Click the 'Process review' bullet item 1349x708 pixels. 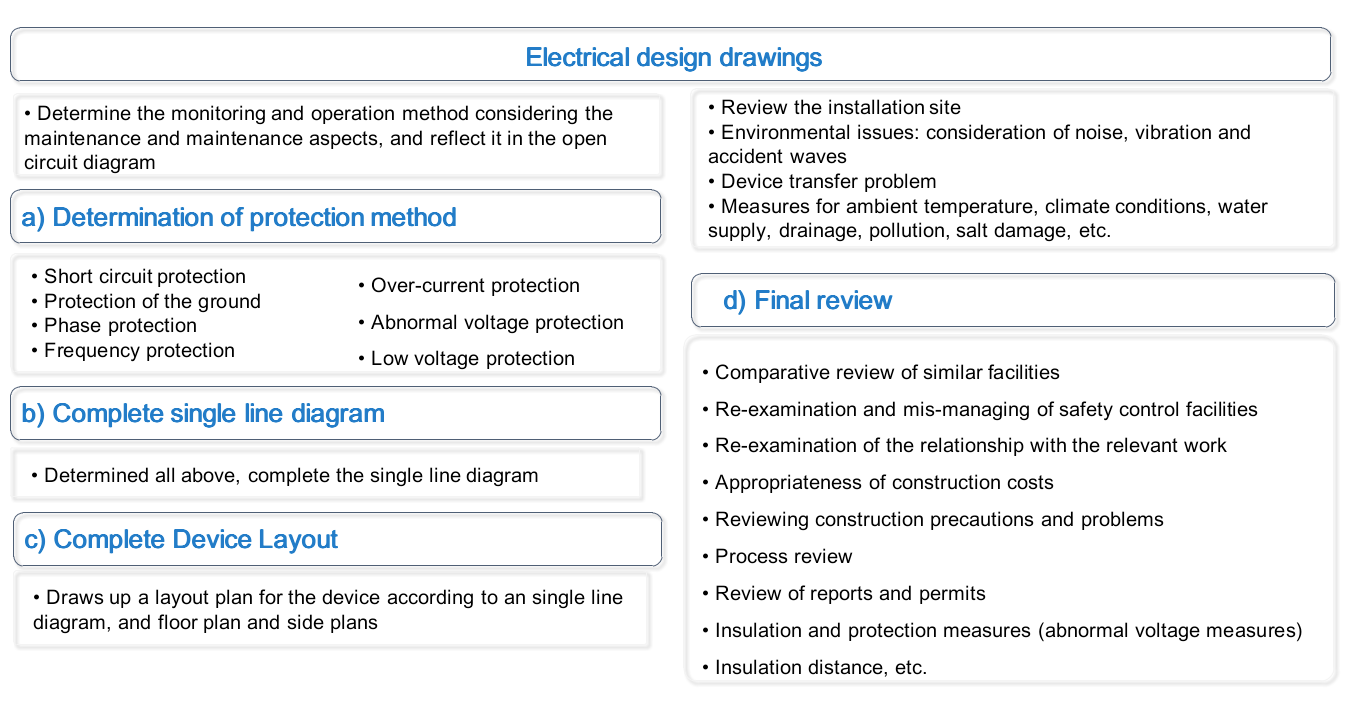tap(783, 557)
